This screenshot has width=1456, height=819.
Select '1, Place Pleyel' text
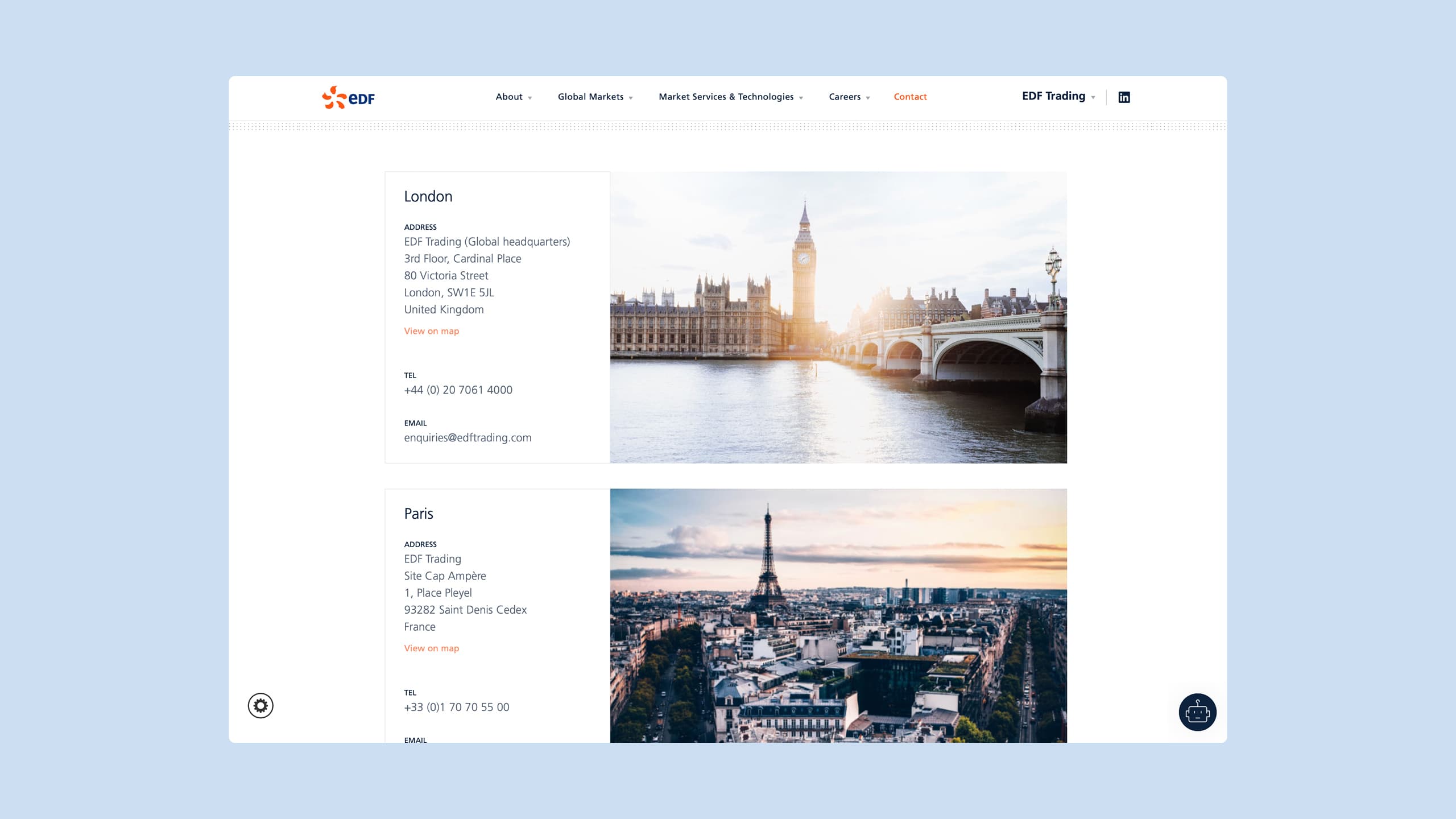click(x=438, y=593)
